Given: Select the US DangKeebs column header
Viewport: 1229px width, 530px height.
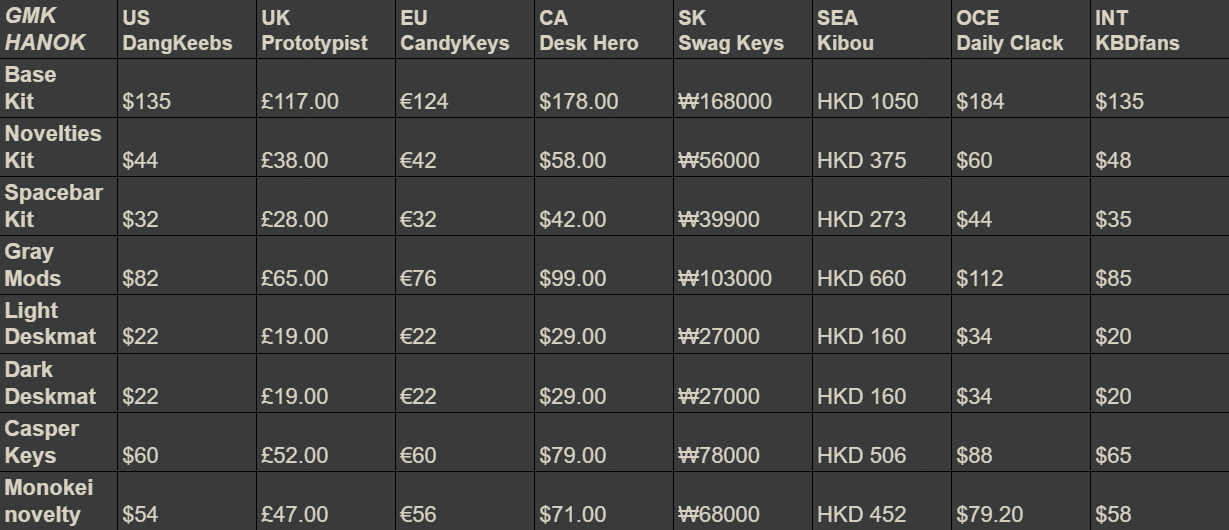Looking at the screenshot, I should 177,30.
